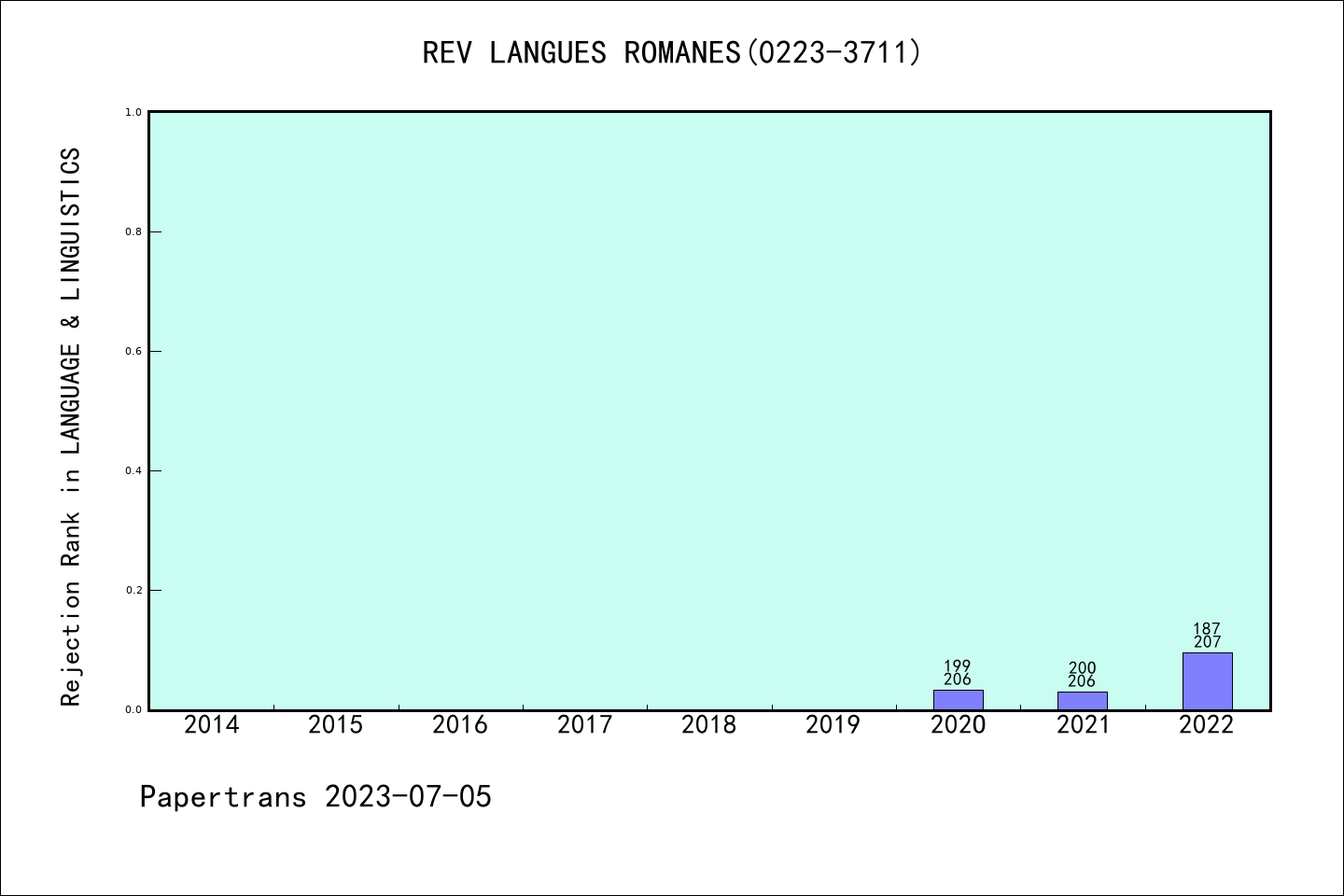Click the y-axis title Rejection Rank in LANGUAGE & LINGUISTICS
Screen dimensions: 1344x896
[x=71, y=427]
